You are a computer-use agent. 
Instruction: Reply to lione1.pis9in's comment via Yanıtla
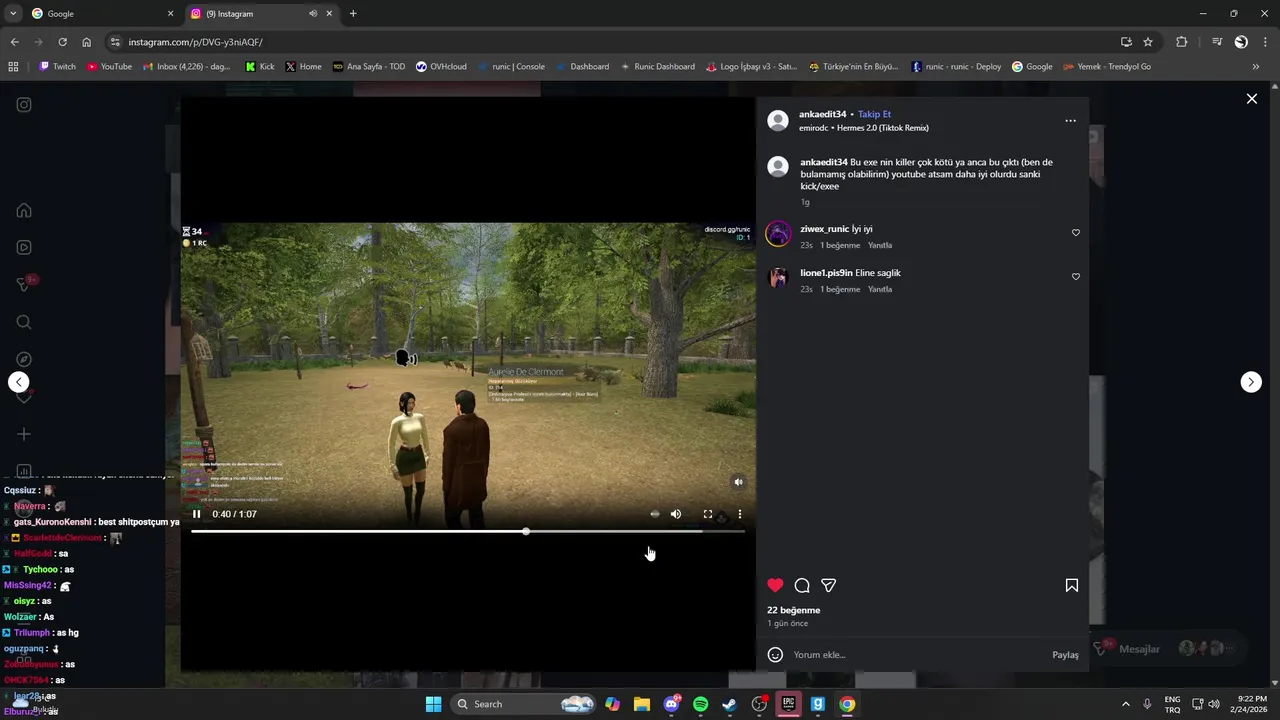point(880,289)
